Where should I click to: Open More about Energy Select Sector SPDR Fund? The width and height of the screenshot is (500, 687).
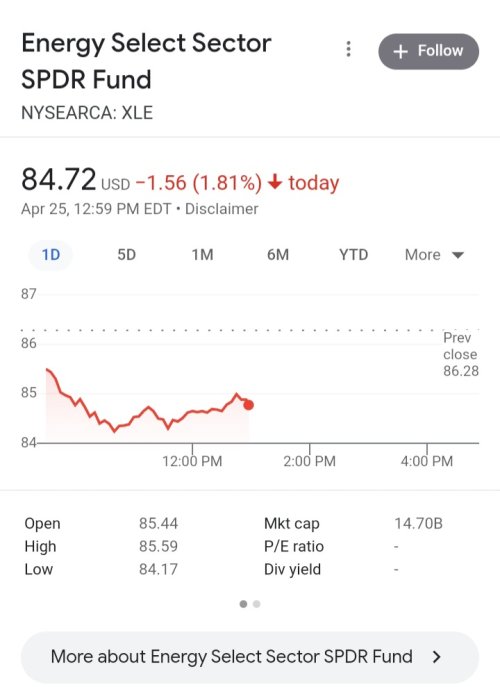tap(250, 657)
